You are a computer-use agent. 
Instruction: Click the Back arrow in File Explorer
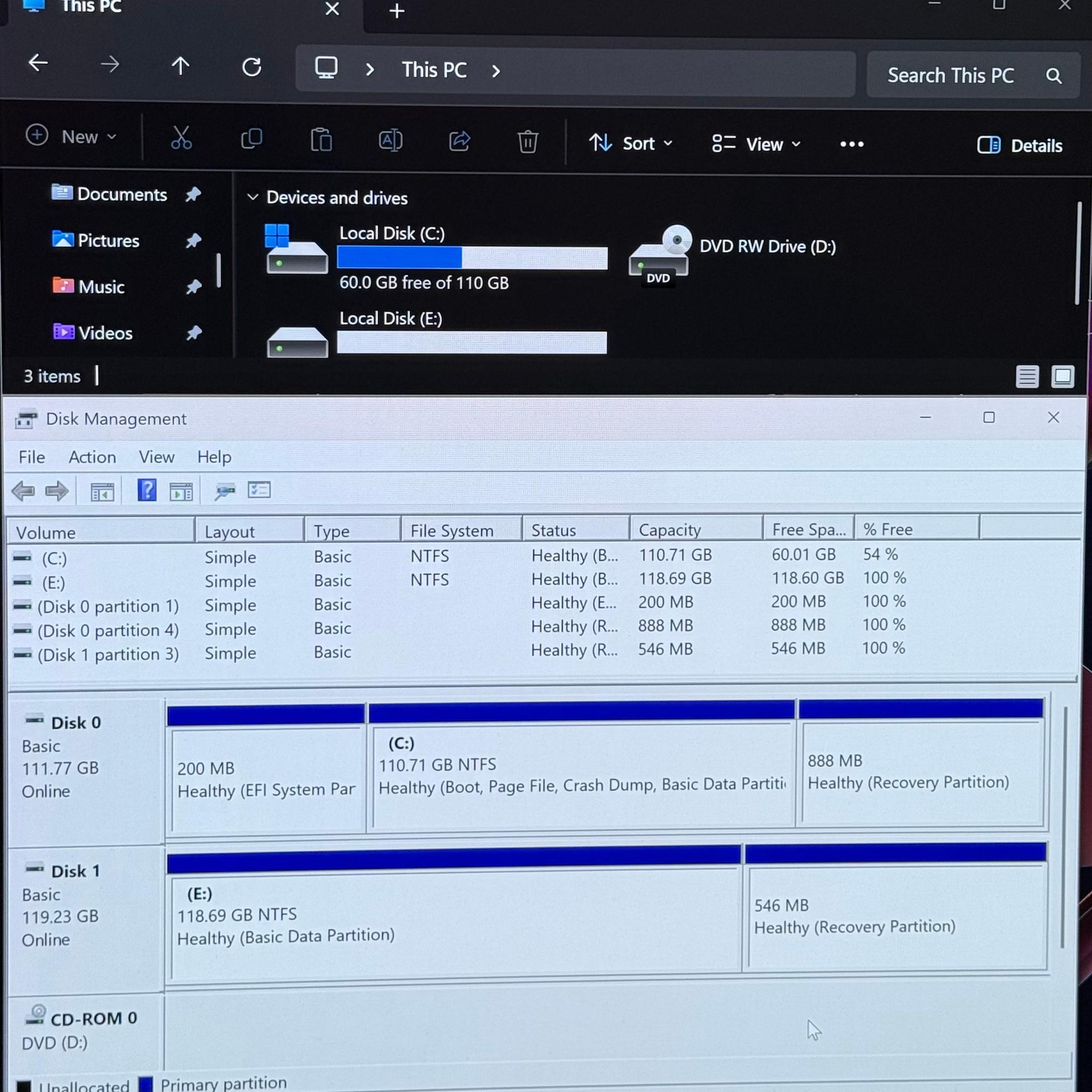pyautogui.click(x=38, y=63)
